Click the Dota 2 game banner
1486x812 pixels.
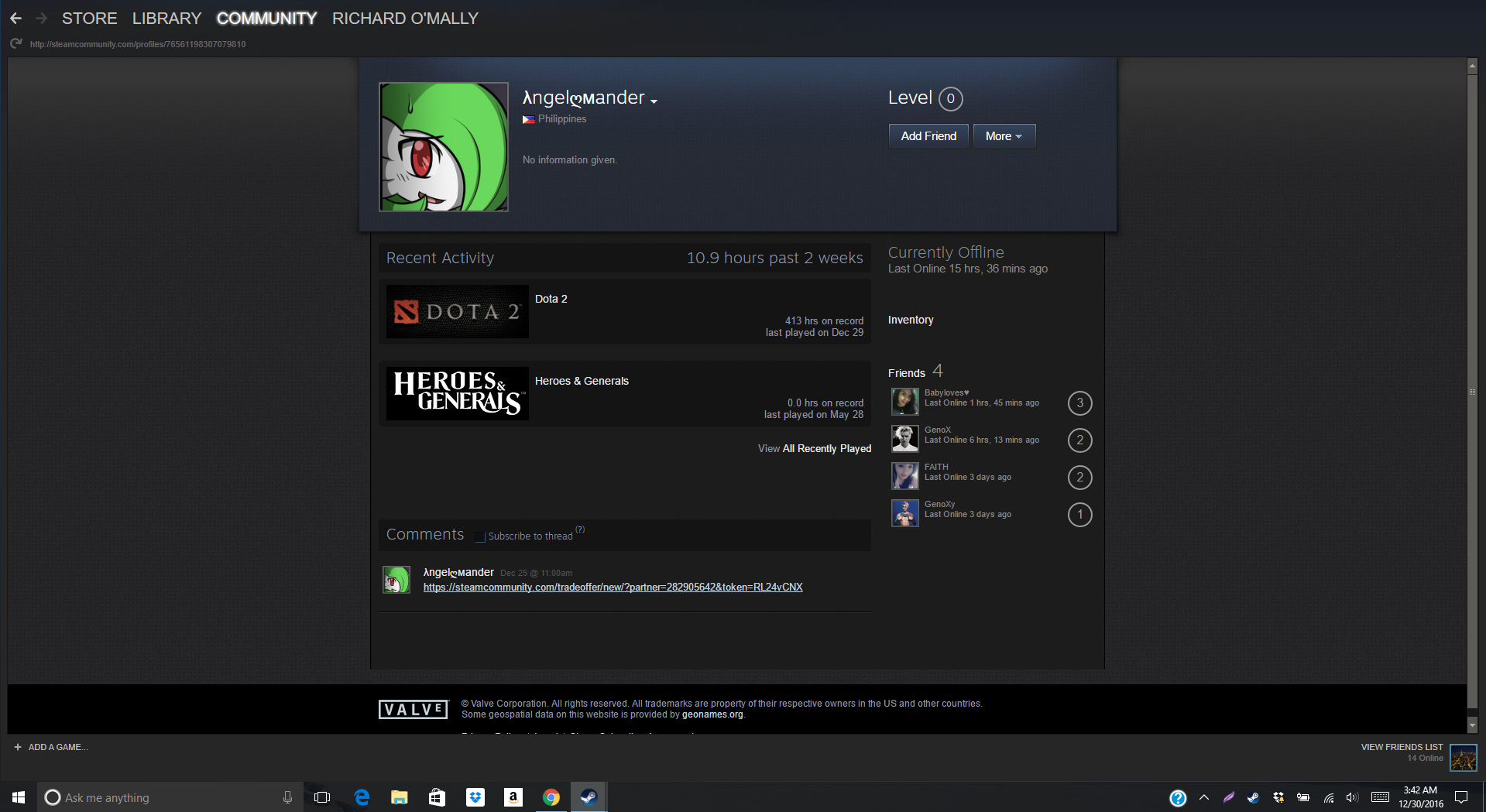[x=457, y=311]
